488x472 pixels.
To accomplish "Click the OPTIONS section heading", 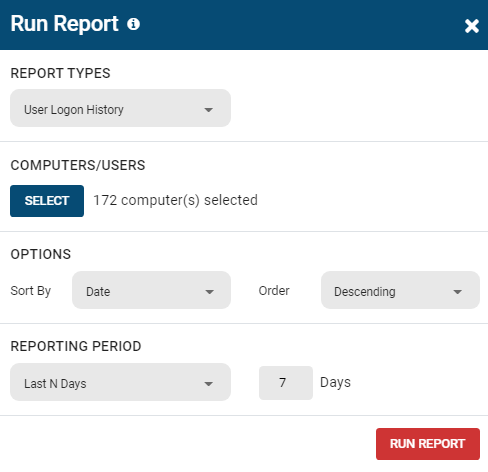I will coord(41,254).
